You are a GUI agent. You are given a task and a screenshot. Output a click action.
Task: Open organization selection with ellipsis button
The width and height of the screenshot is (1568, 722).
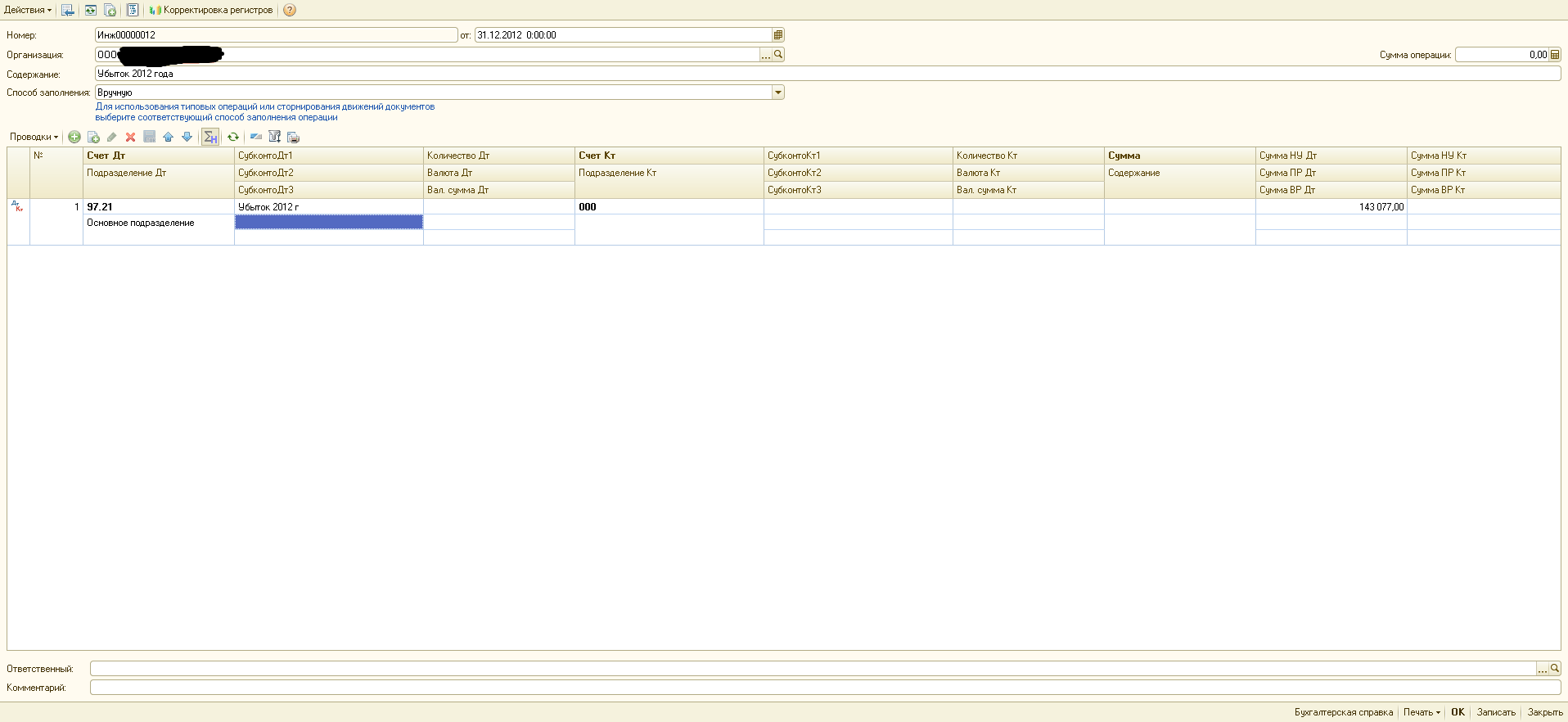tap(766, 55)
